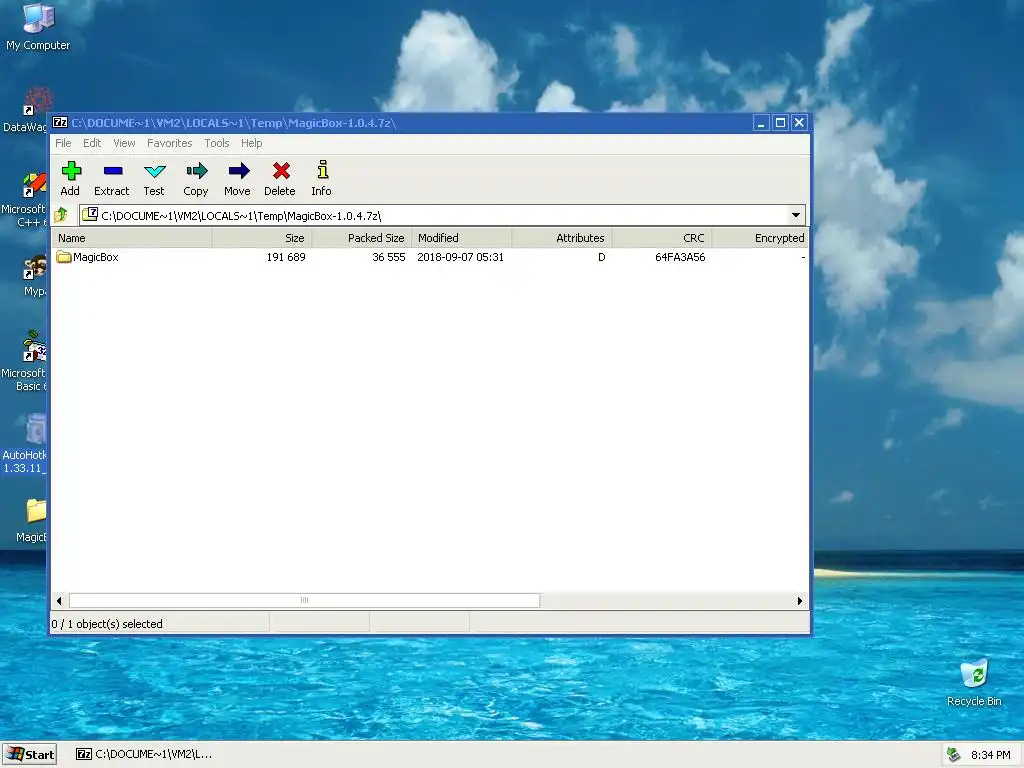Screen dimensions: 1024x768
Task: Open the Help menu
Action: point(251,143)
